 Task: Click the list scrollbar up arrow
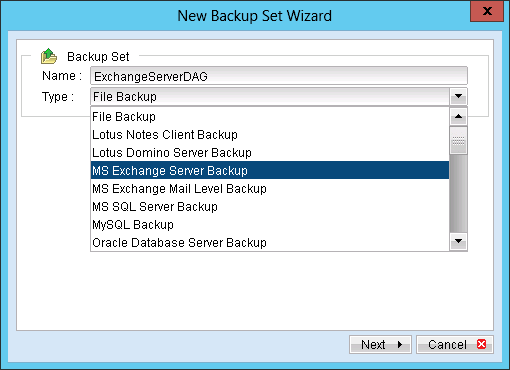click(x=458, y=117)
